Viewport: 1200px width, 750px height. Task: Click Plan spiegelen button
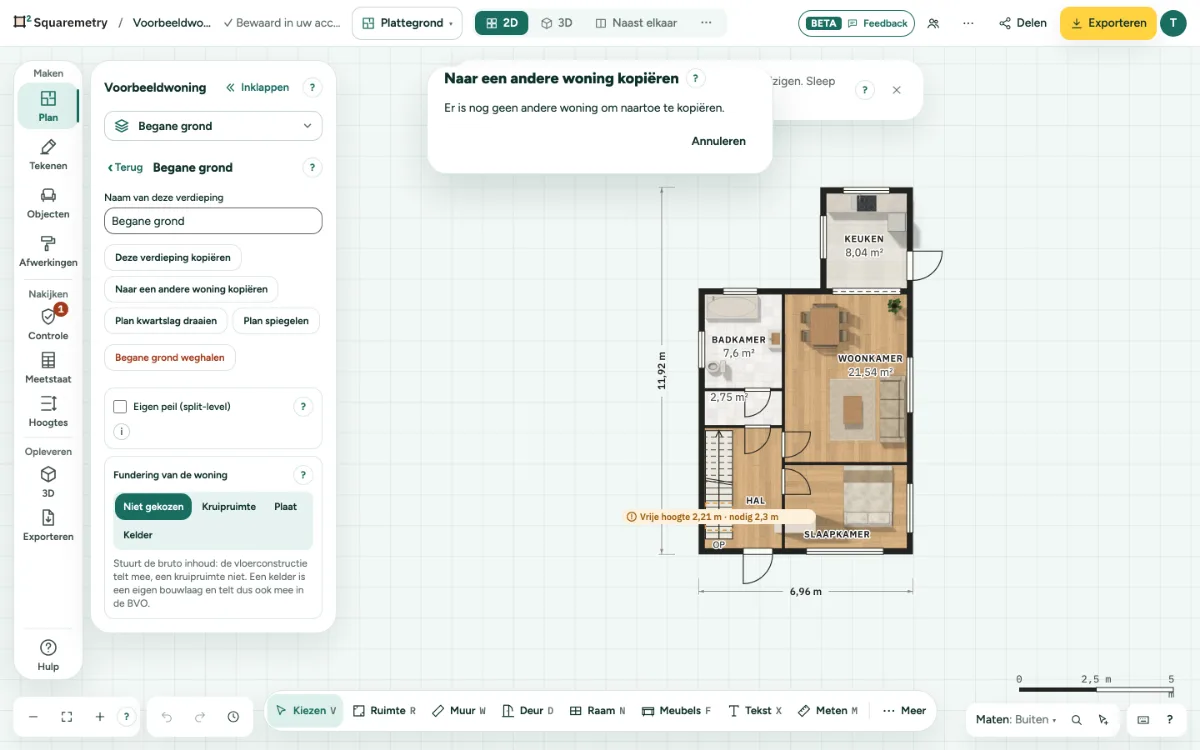(276, 321)
